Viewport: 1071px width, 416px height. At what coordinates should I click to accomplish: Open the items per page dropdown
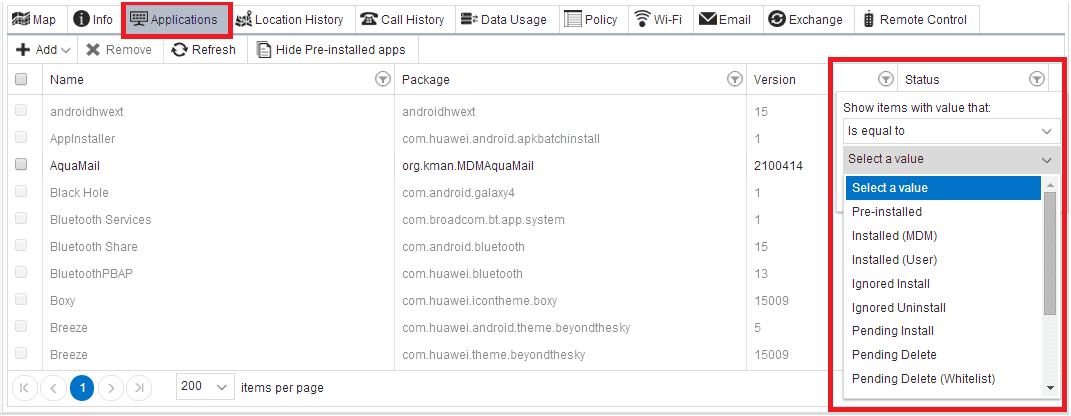[x=205, y=387]
